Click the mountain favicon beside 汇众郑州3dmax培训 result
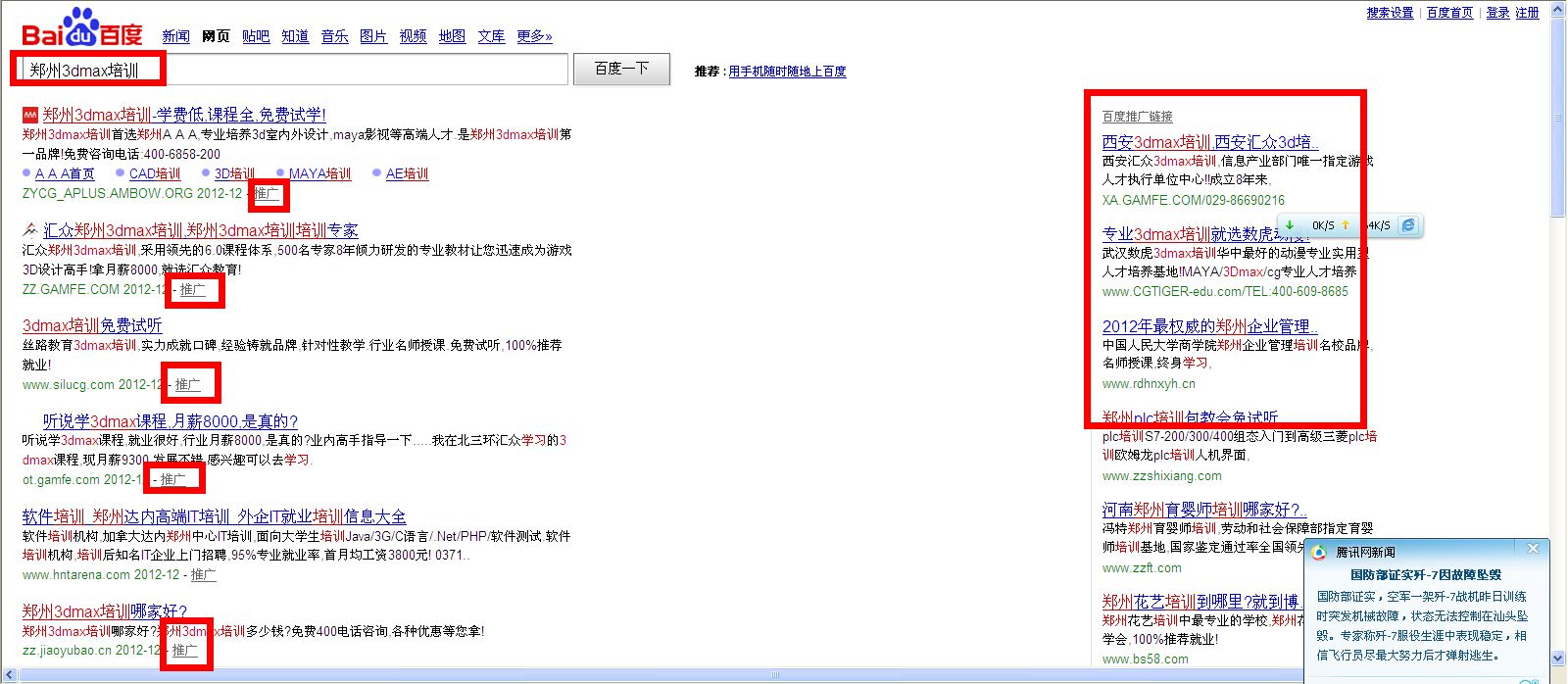 pos(30,230)
